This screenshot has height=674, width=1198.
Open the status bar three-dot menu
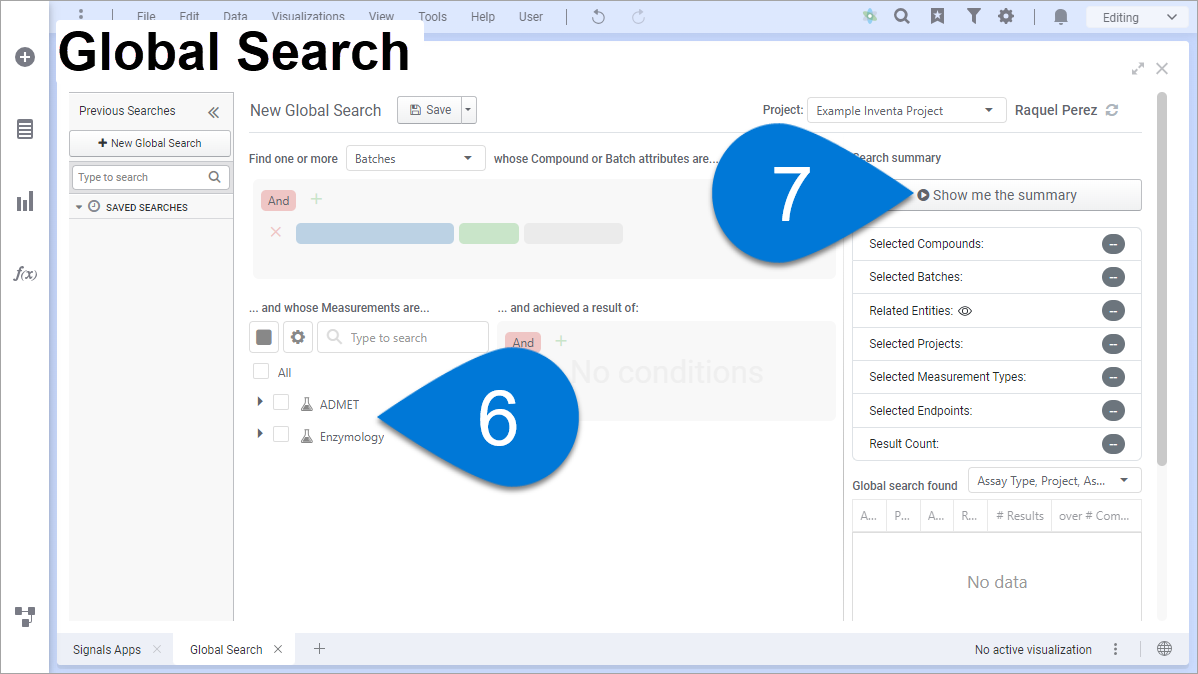pyautogui.click(x=1115, y=649)
